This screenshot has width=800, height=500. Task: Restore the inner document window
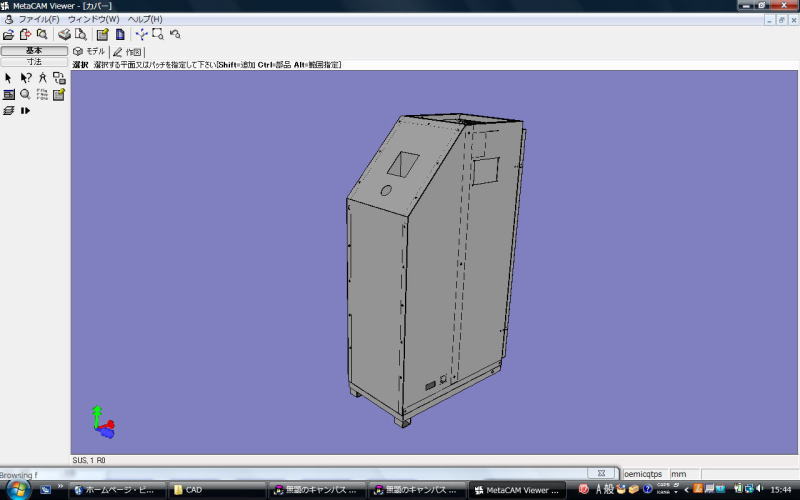click(782, 20)
